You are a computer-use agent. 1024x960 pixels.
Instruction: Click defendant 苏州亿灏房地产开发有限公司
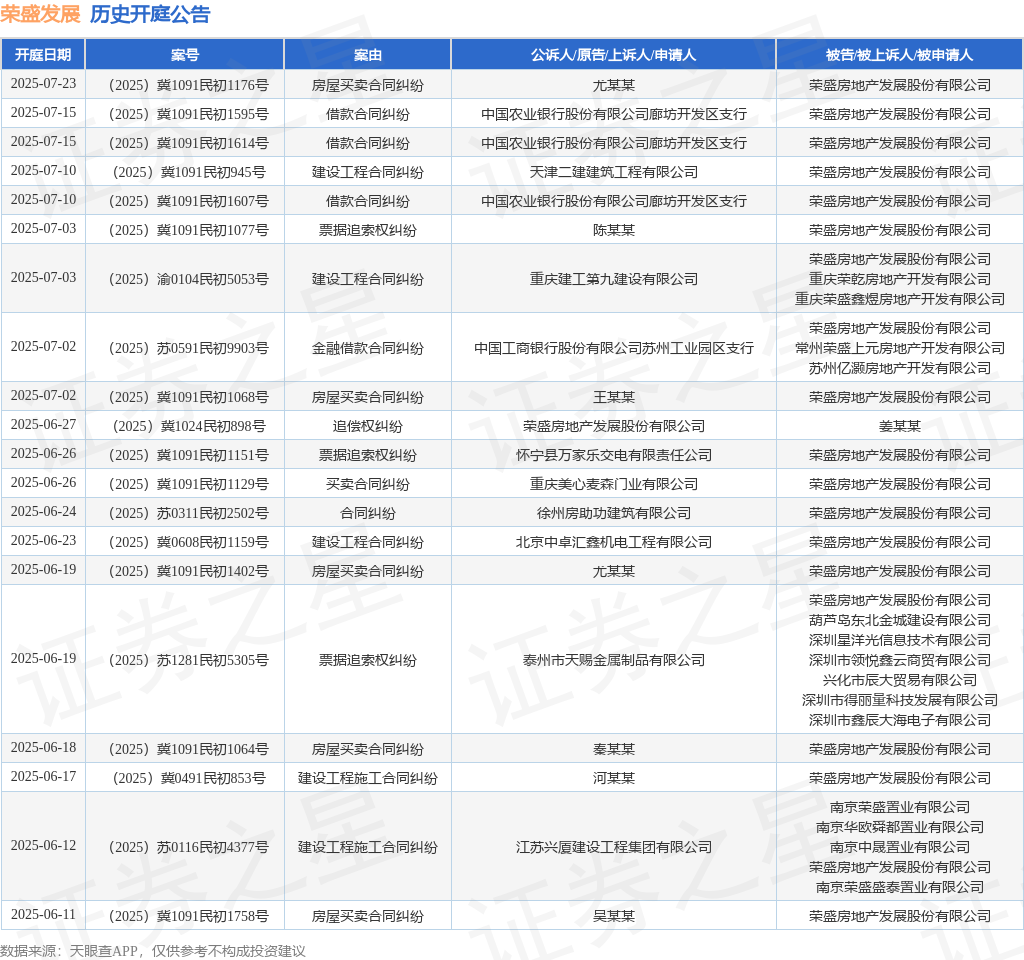coord(899,368)
